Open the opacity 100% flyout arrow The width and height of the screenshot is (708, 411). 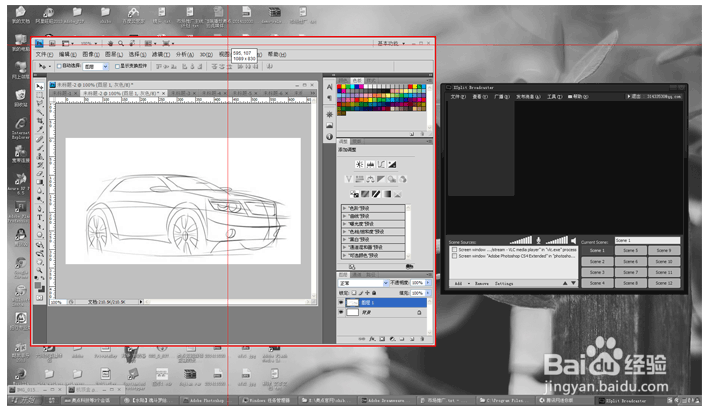pos(428,283)
